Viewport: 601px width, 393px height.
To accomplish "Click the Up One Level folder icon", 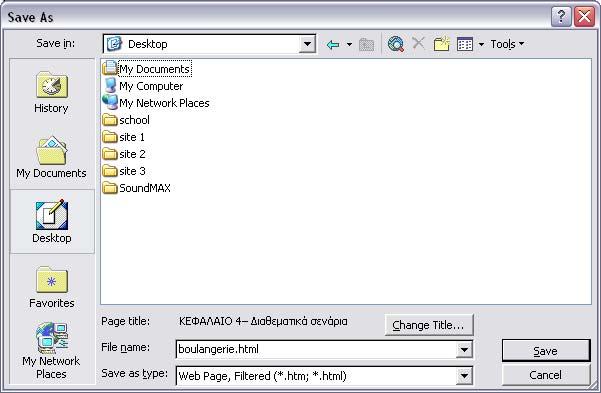I will pyautogui.click(x=366, y=44).
